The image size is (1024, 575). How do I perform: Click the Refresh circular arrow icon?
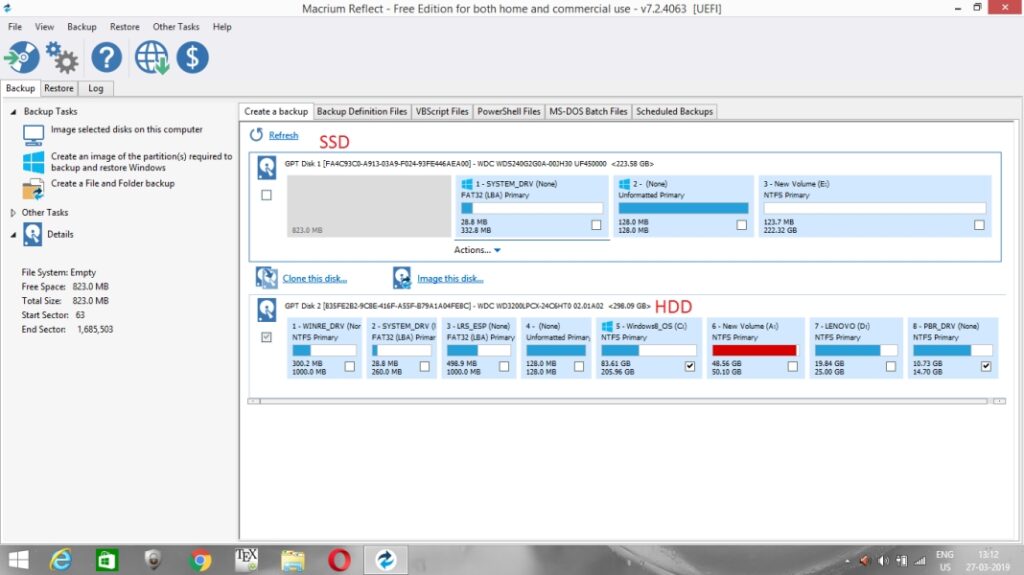[x=256, y=135]
